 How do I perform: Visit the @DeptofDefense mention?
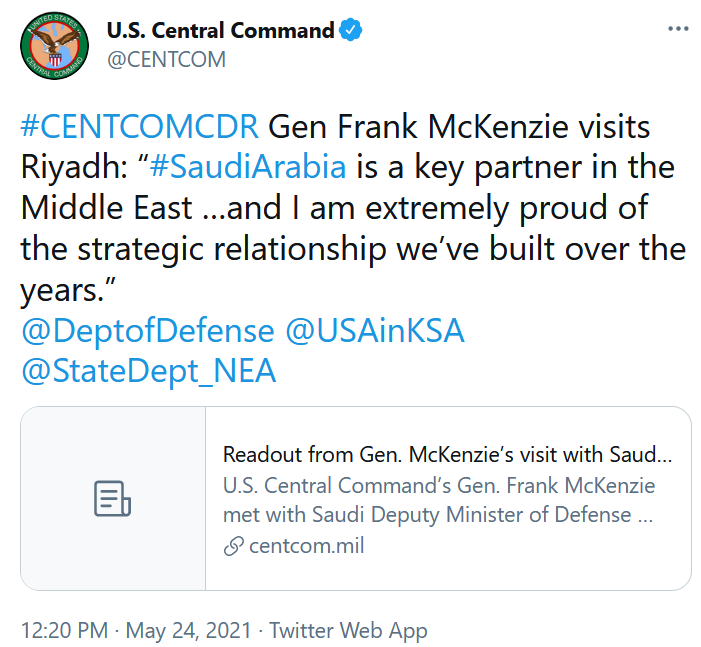pyautogui.click(x=148, y=331)
